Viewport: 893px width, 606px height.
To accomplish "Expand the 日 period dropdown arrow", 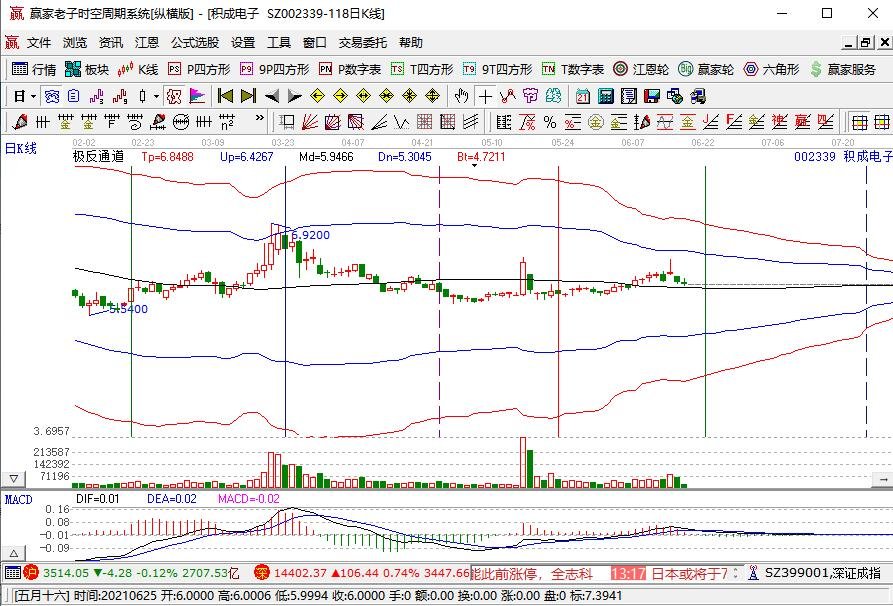I will 34,96.
